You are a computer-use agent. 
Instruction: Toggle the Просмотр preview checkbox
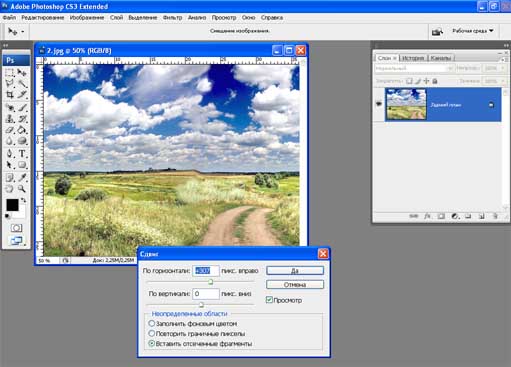(x=269, y=300)
